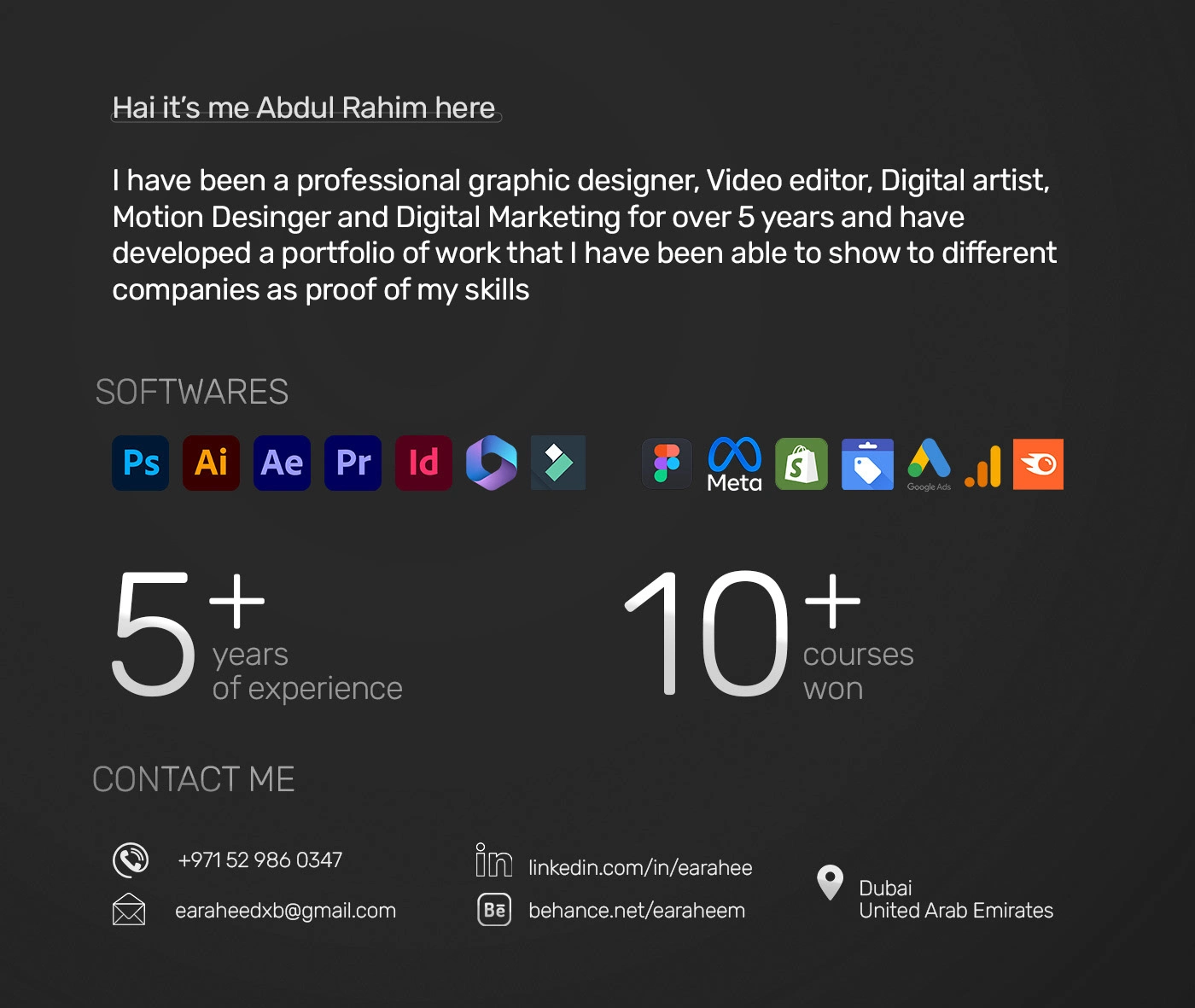Click the email envelope icon

click(129, 909)
